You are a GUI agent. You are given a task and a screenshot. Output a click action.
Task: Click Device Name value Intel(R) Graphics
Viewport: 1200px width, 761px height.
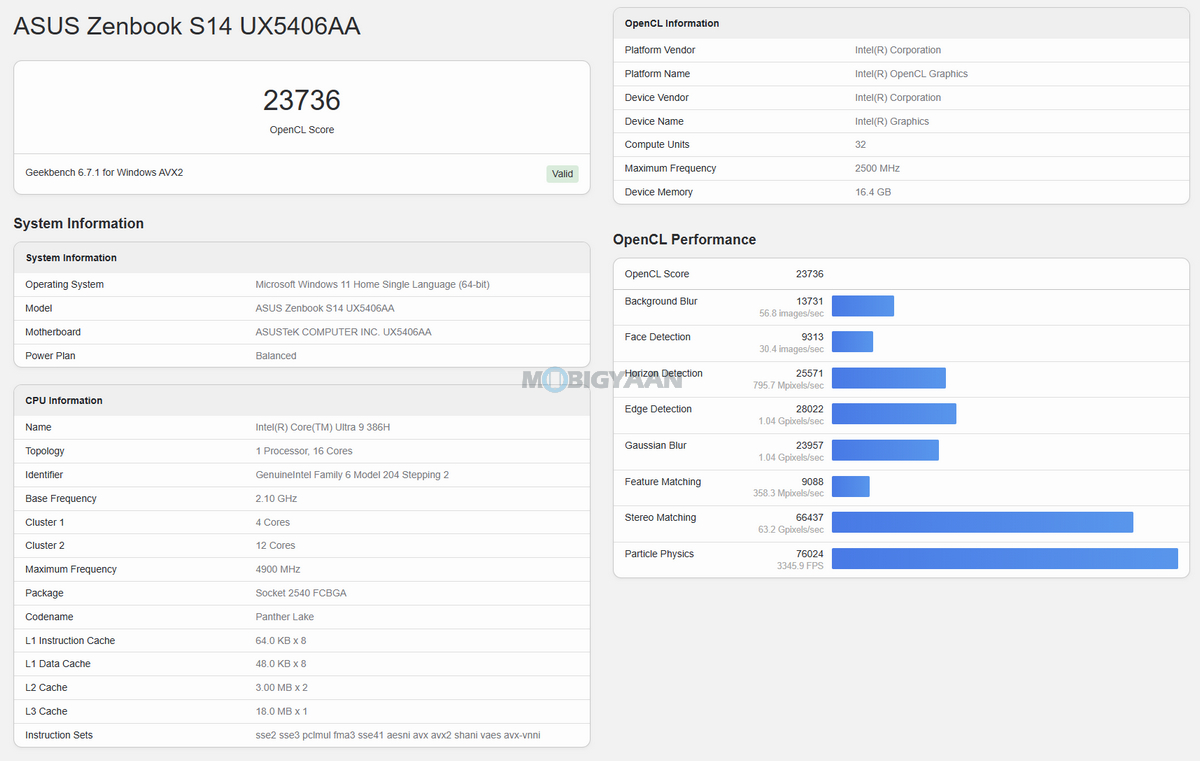(892, 121)
